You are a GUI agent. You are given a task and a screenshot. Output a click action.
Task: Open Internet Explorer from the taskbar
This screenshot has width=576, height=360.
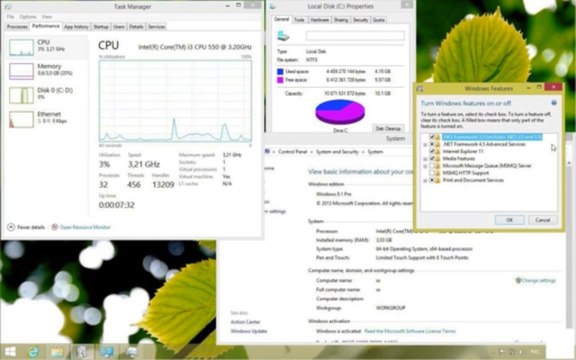(x=33, y=352)
